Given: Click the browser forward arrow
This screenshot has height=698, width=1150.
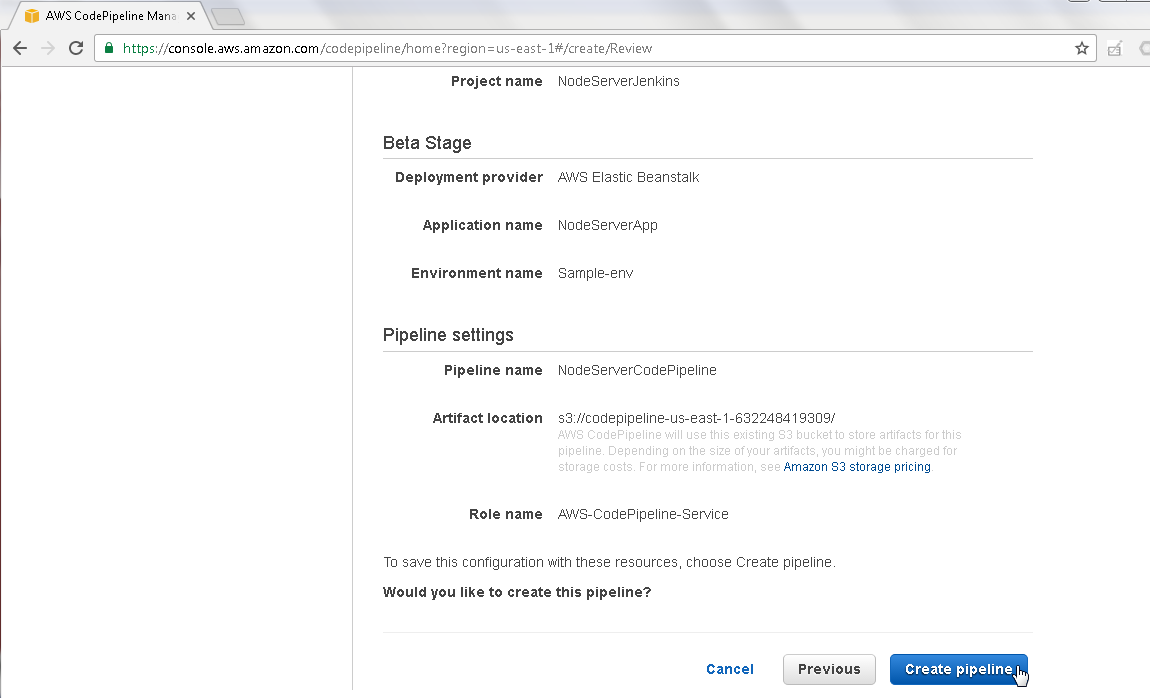Looking at the screenshot, I should coord(48,48).
